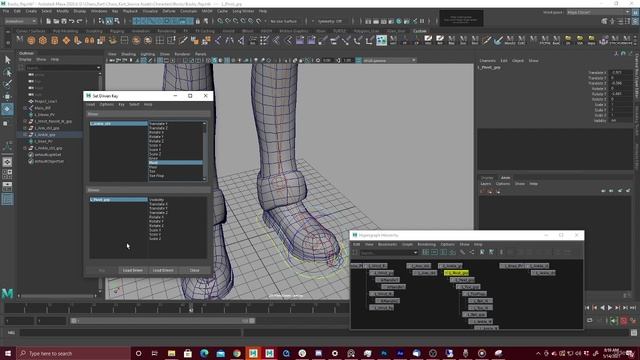Select L_Pivot_grp in driven object list
This screenshot has width=640, height=360.
coord(118,200)
